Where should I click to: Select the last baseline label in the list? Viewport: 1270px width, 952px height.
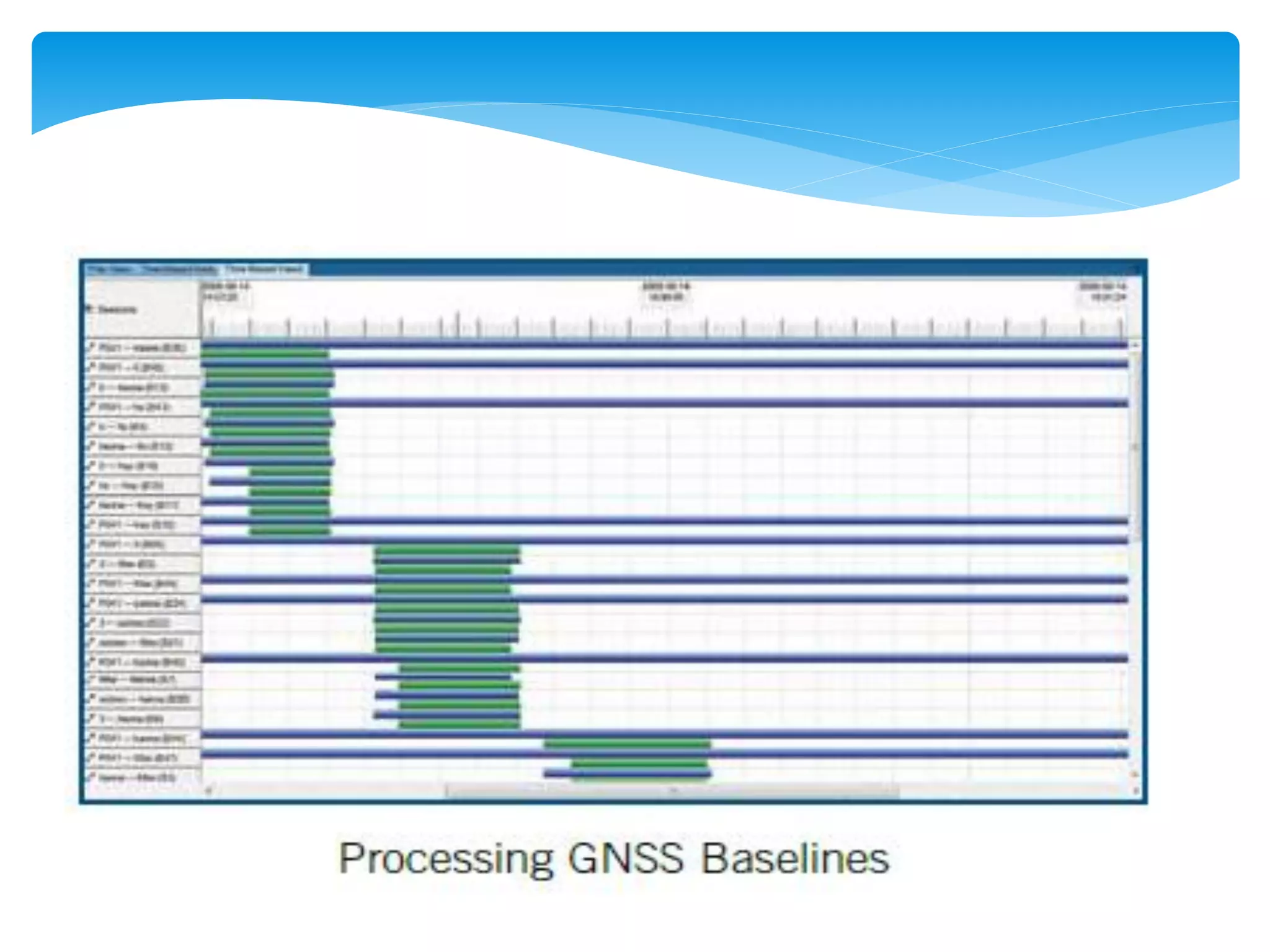pyautogui.click(x=136, y=777)
